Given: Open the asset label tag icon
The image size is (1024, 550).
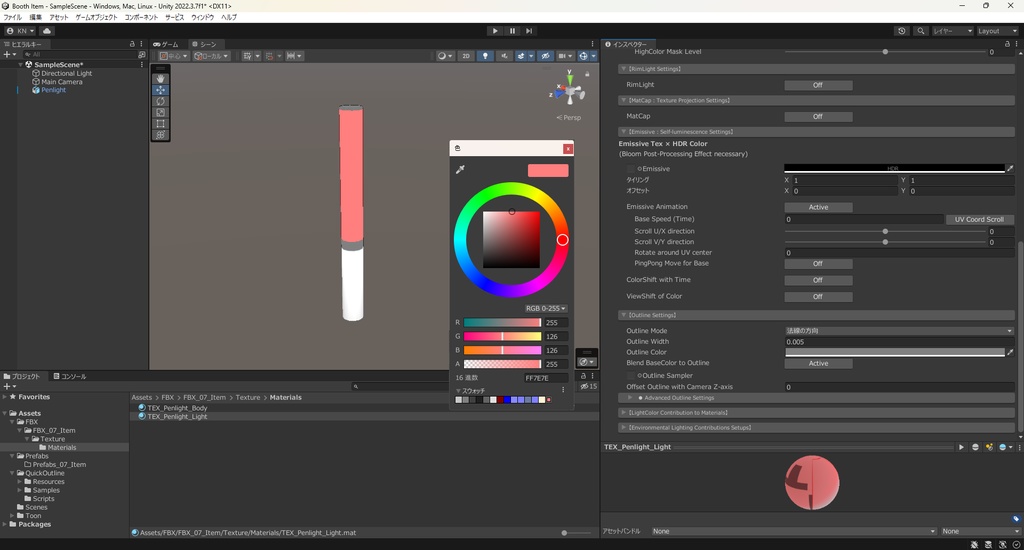Looking at the screenshot, I should coord(1016,519).
